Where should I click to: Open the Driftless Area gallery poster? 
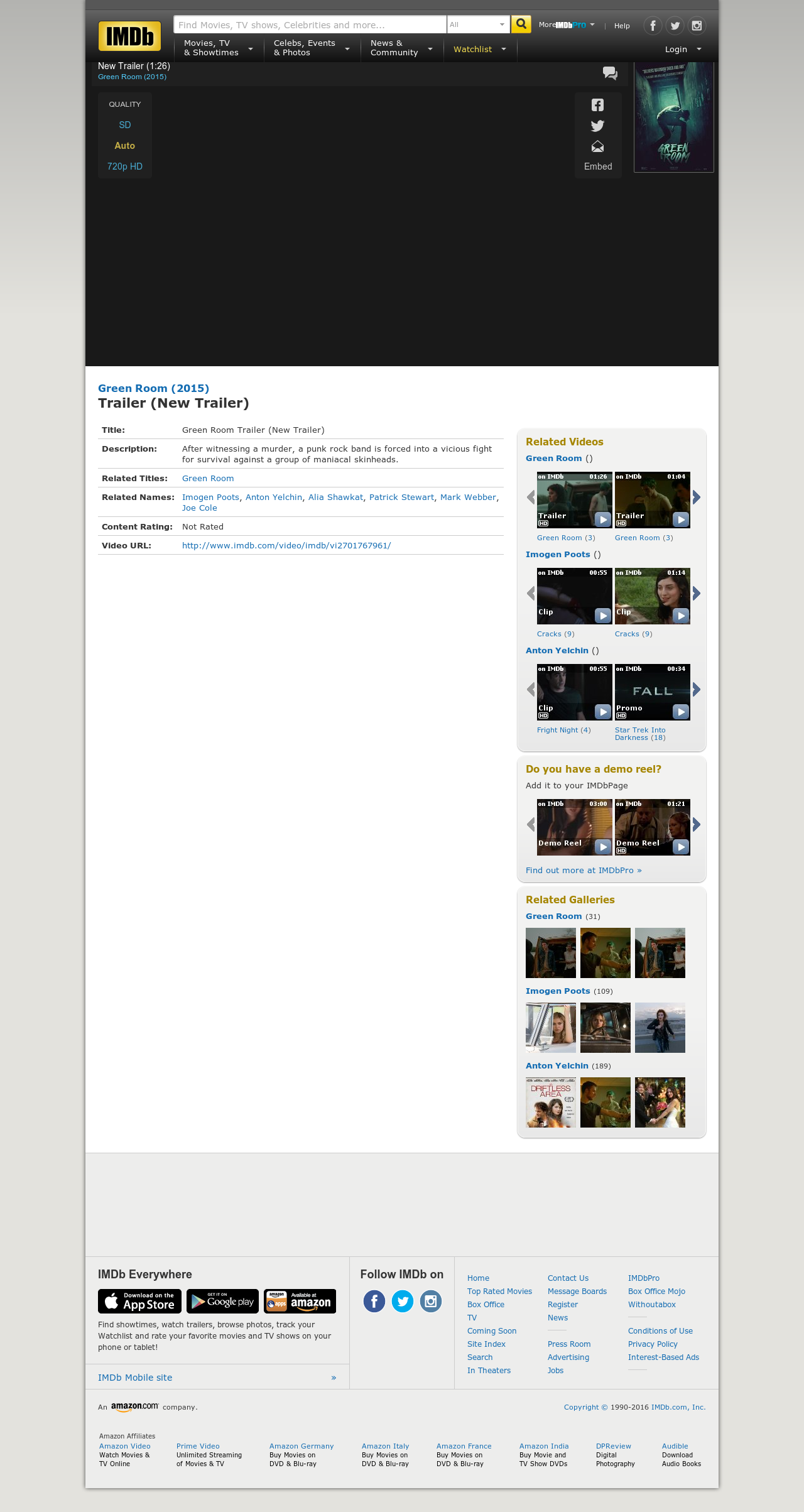click(551, 1102)
